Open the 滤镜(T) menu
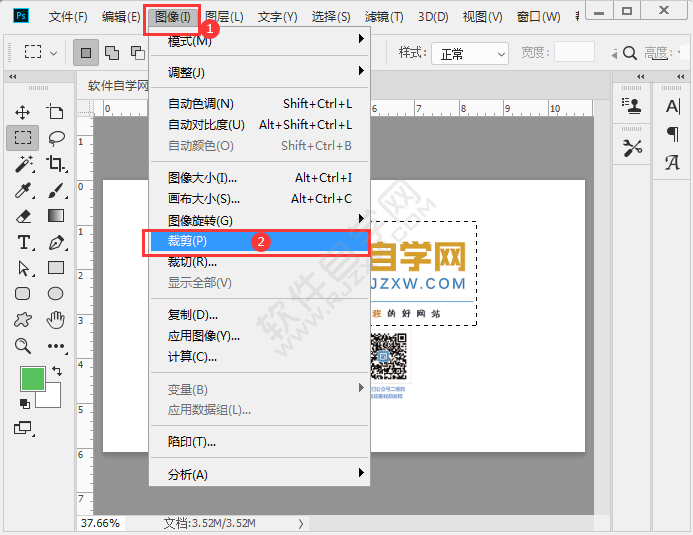 coord(384,17)
